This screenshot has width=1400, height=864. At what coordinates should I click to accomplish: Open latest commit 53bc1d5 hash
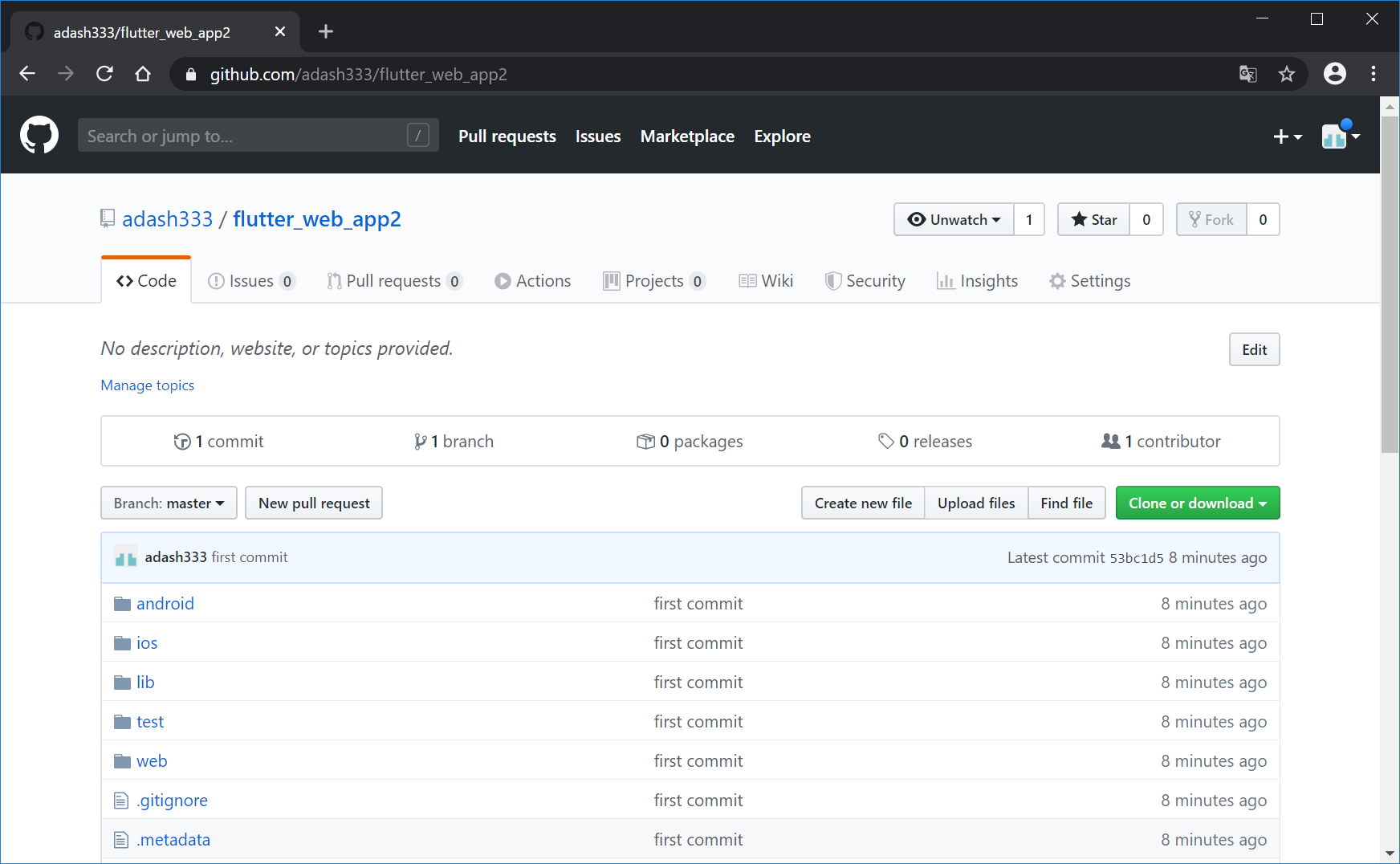click(x=1137, y=558)
